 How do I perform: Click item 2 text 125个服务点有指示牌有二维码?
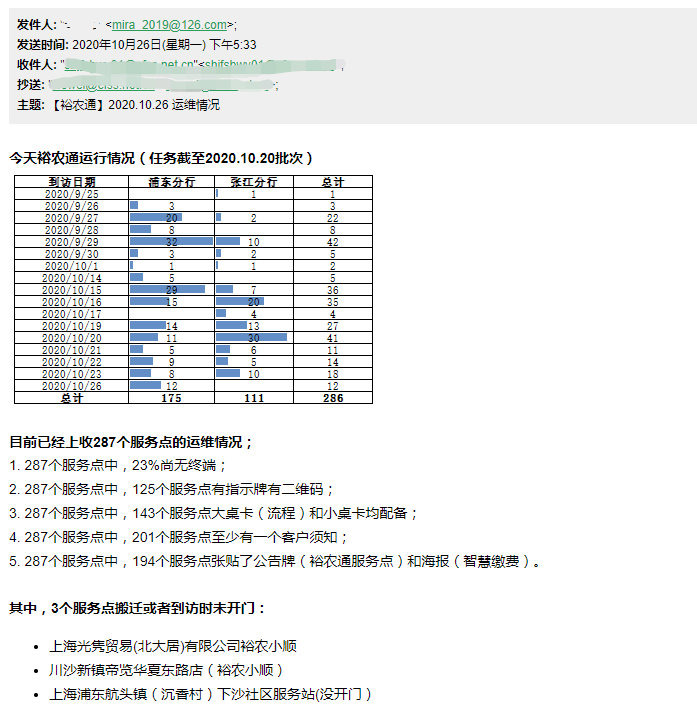228,489
